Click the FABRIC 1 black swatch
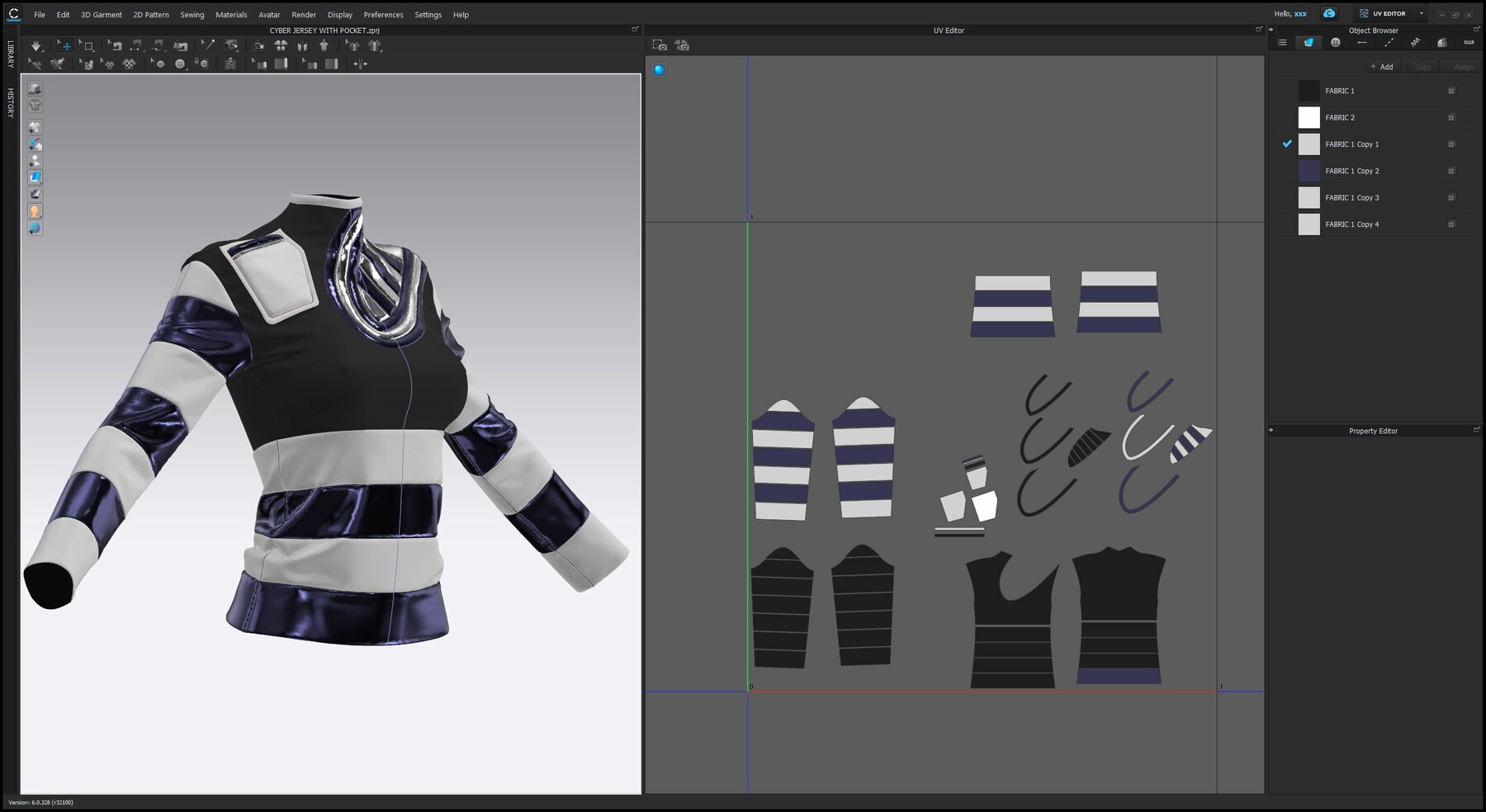The width and height of the screenshot is (1486, 812). click(1309, 91)
